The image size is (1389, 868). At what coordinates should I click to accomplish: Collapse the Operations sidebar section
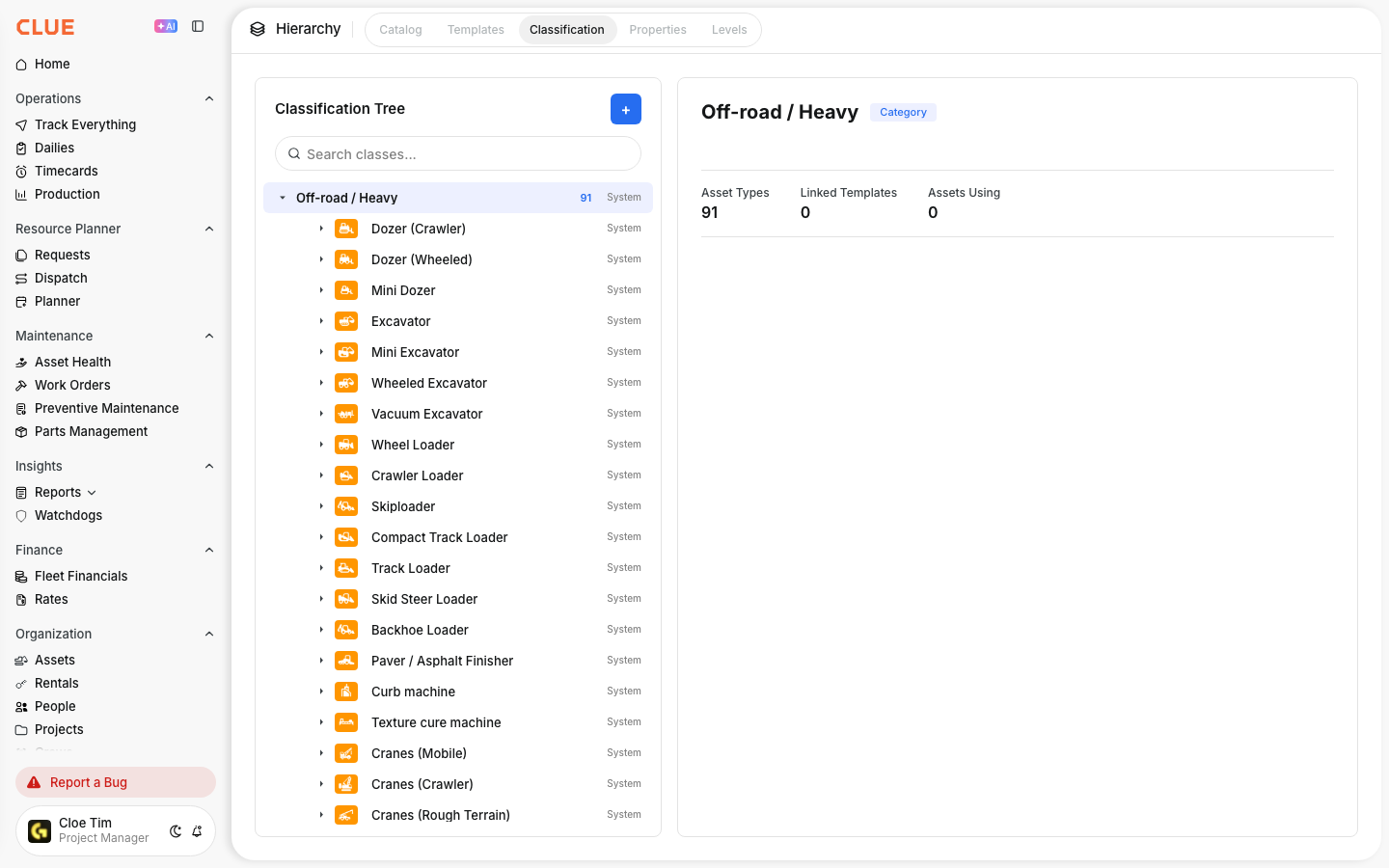[x=209, y=98]
